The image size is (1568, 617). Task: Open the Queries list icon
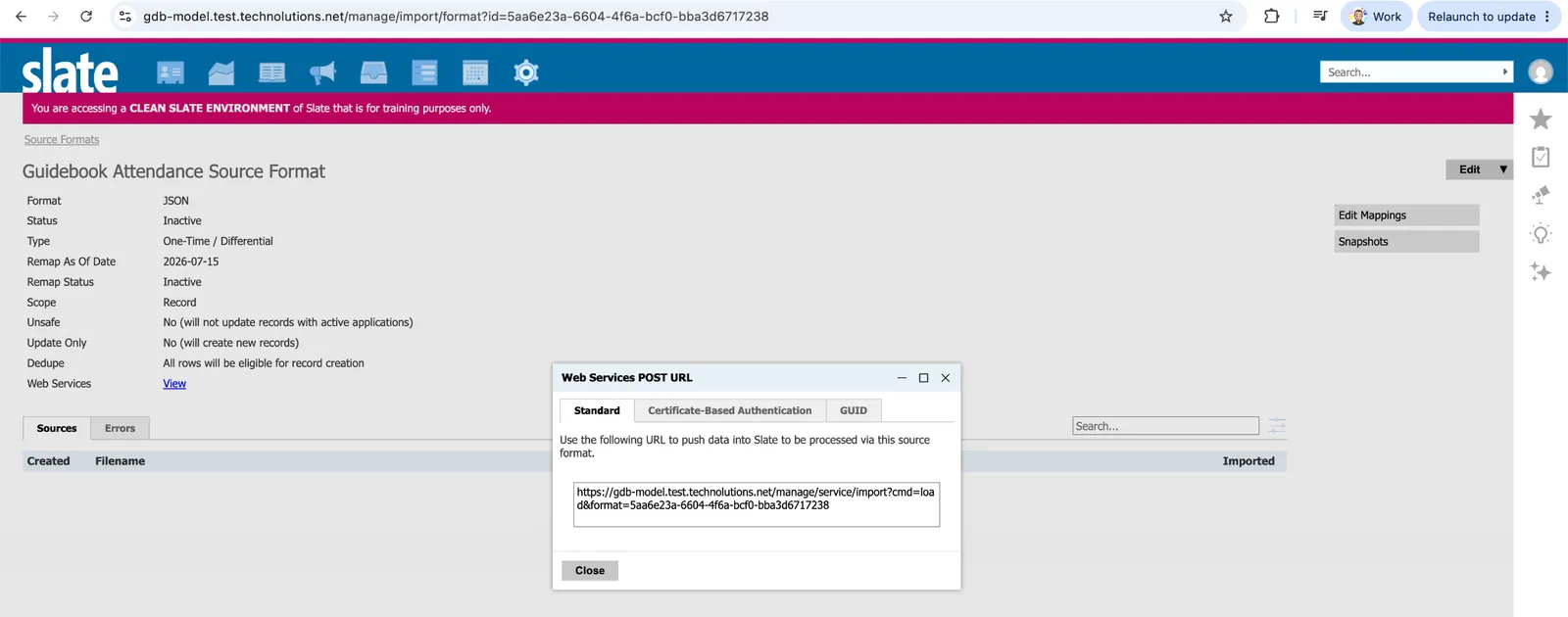pyautogui.click(x=424, y=72)
